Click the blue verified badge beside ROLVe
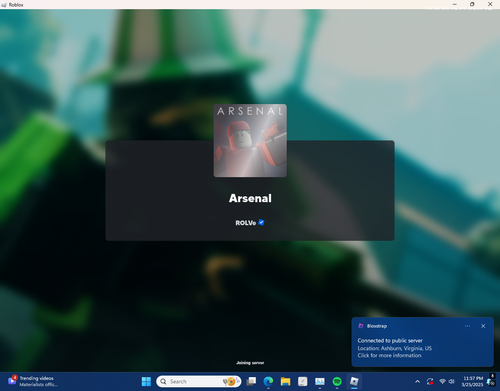This screenshot has height=391, width=500. point(261,222)
